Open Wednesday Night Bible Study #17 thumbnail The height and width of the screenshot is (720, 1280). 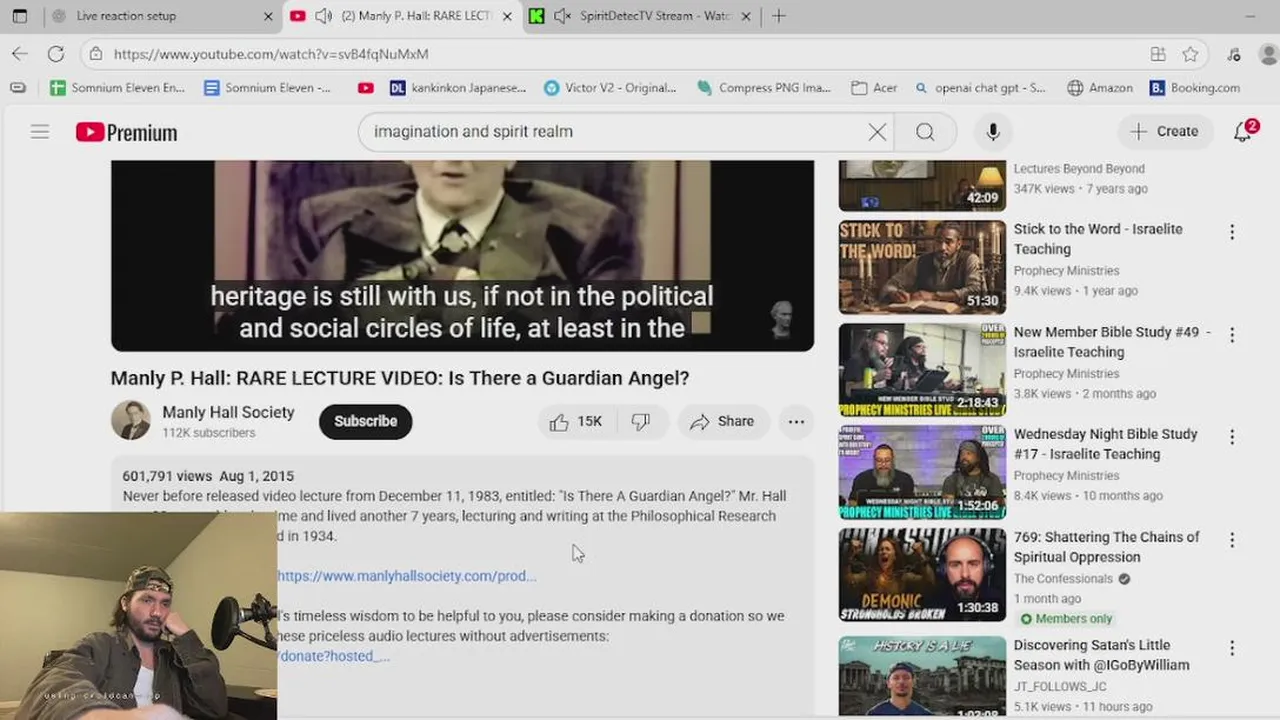922,472
